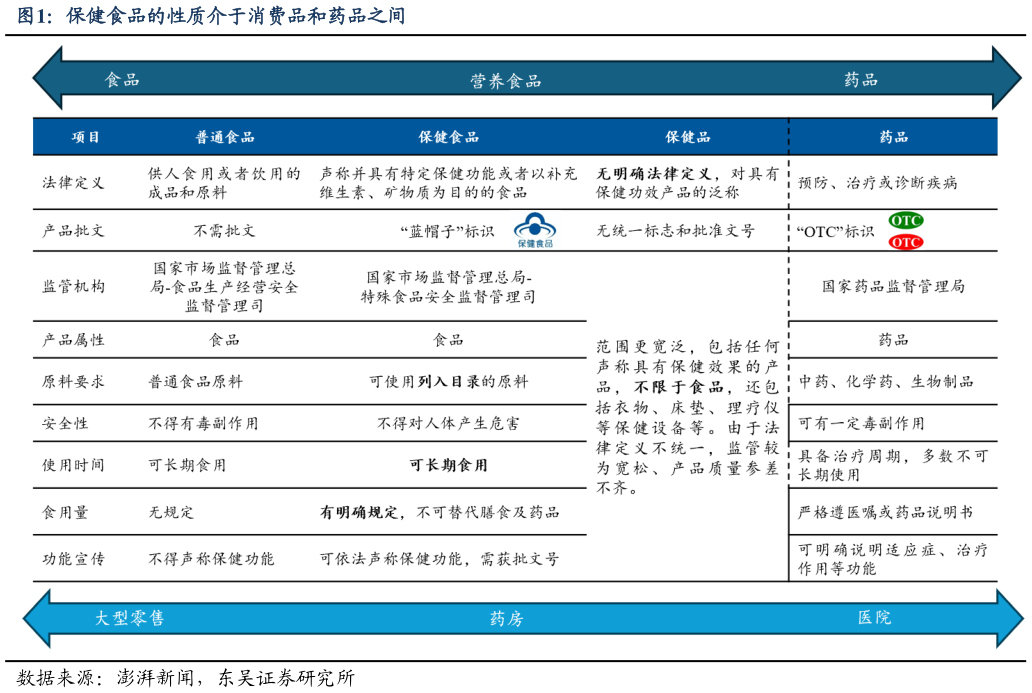Click the red OTC badge

coord(906,242)
